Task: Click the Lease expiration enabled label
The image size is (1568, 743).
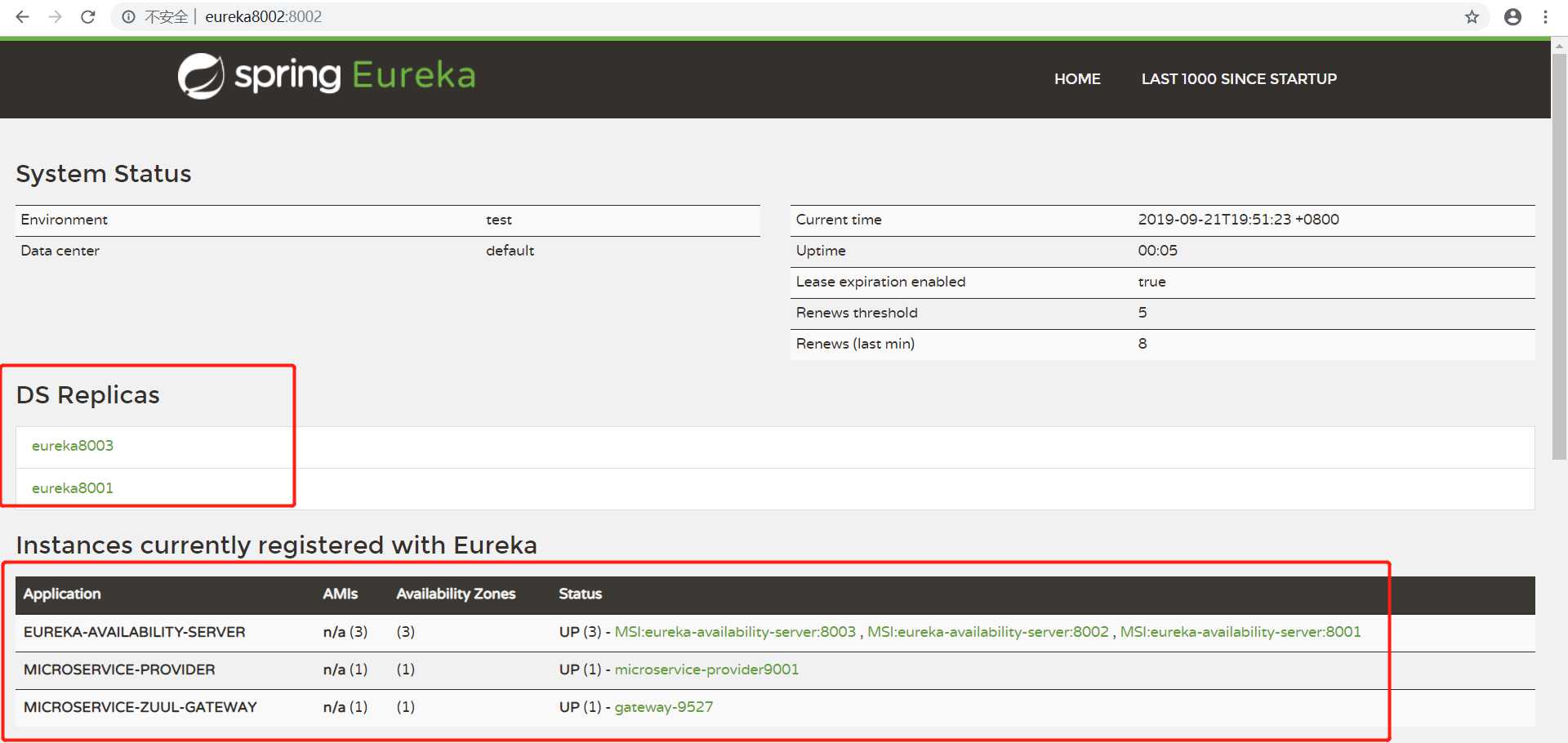Action: coord(880,282)
